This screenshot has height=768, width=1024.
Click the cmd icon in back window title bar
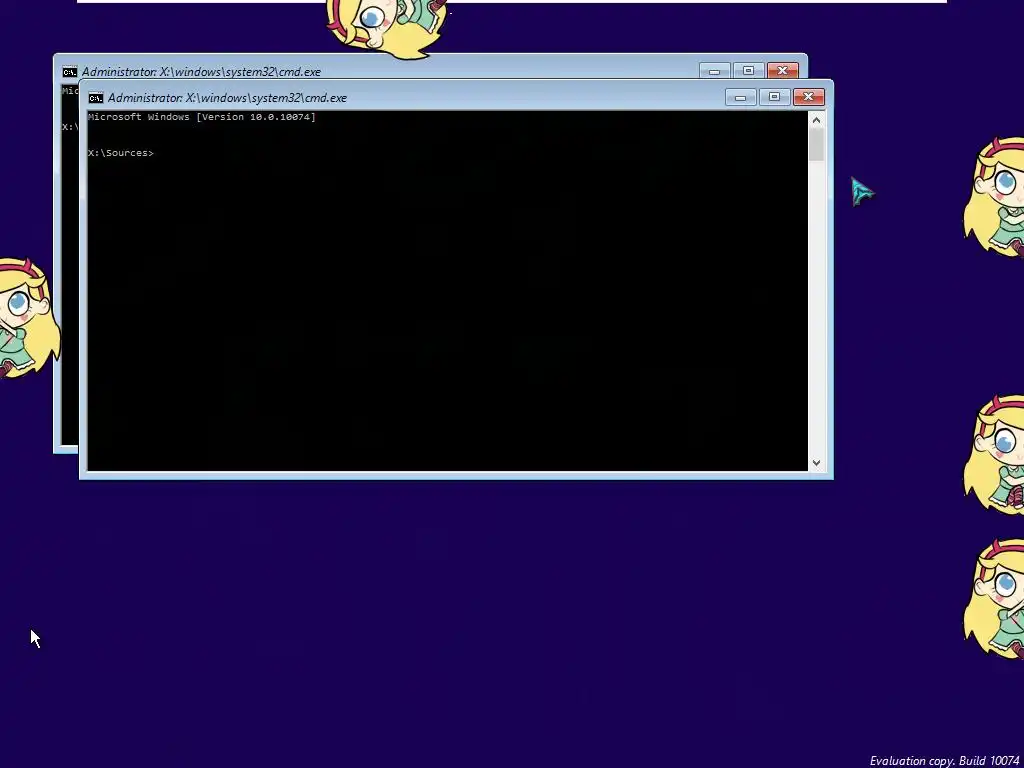tap(69, 72)
